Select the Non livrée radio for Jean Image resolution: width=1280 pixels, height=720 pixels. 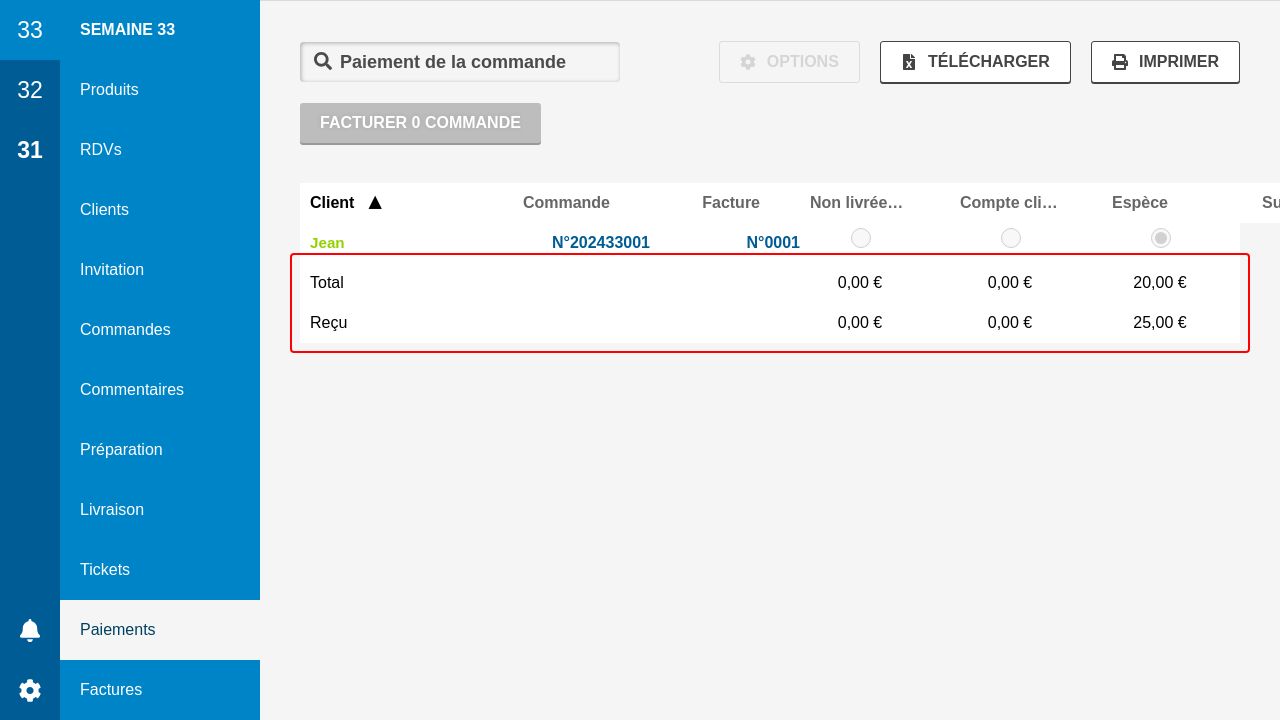click(861, 238)
